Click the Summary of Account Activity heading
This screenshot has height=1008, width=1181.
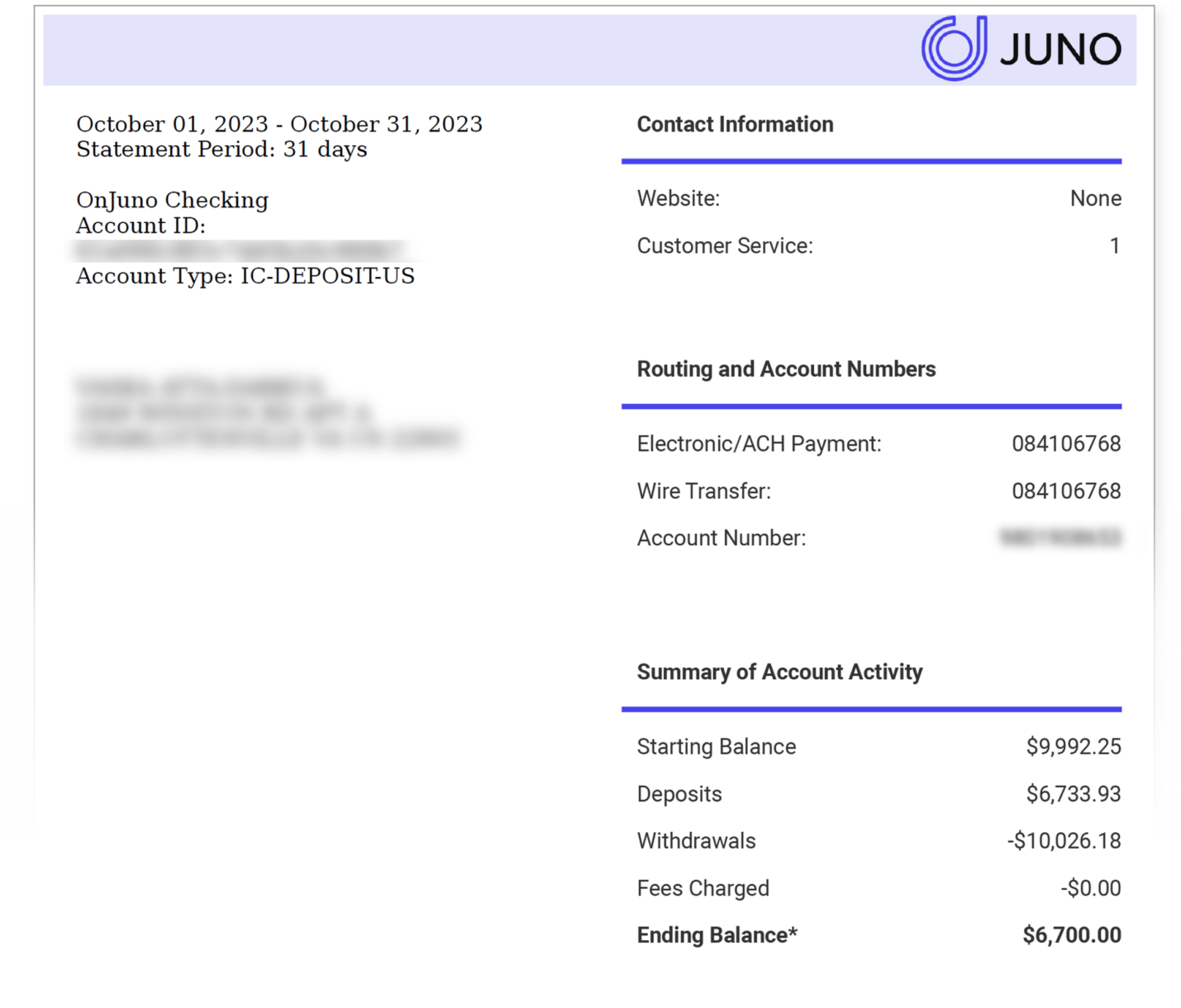779,673
